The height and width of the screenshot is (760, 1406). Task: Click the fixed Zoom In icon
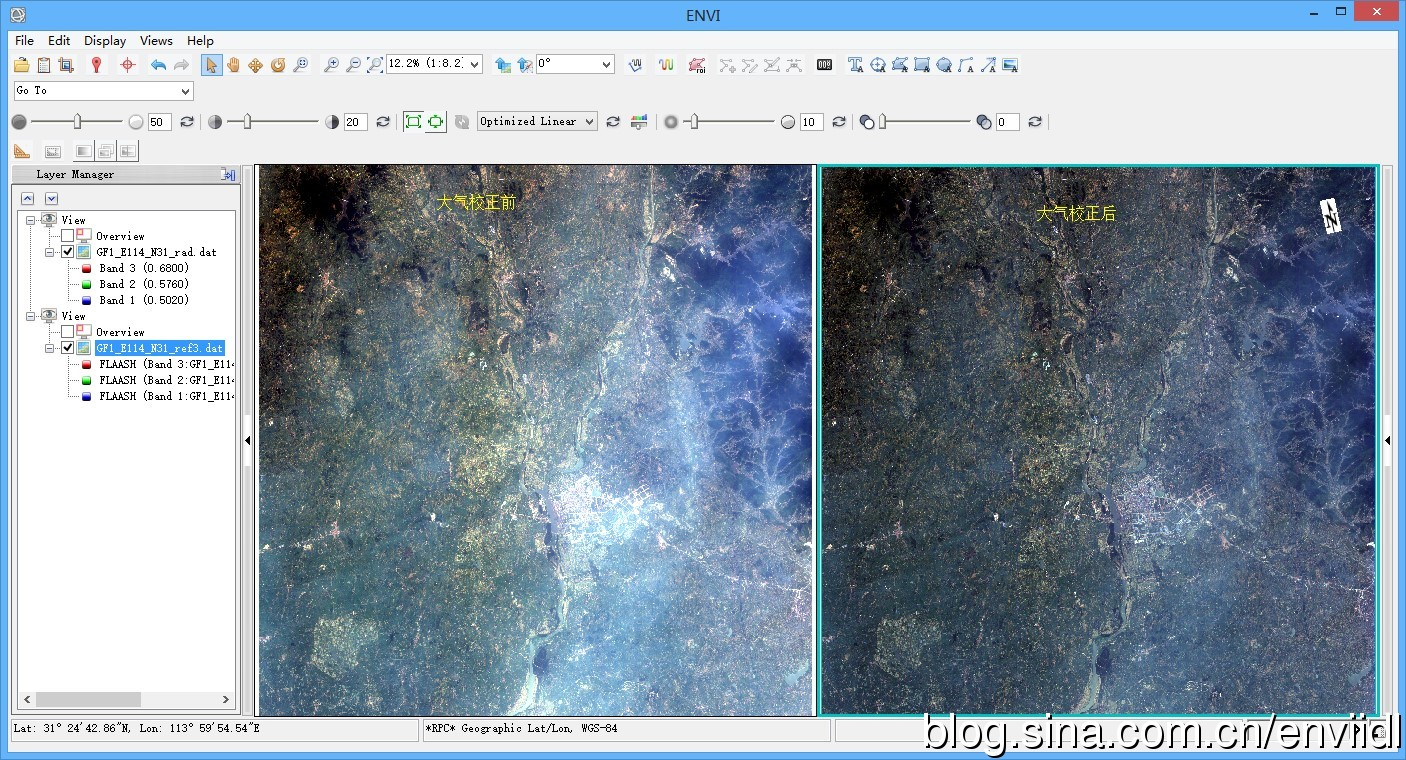(331, 65)
